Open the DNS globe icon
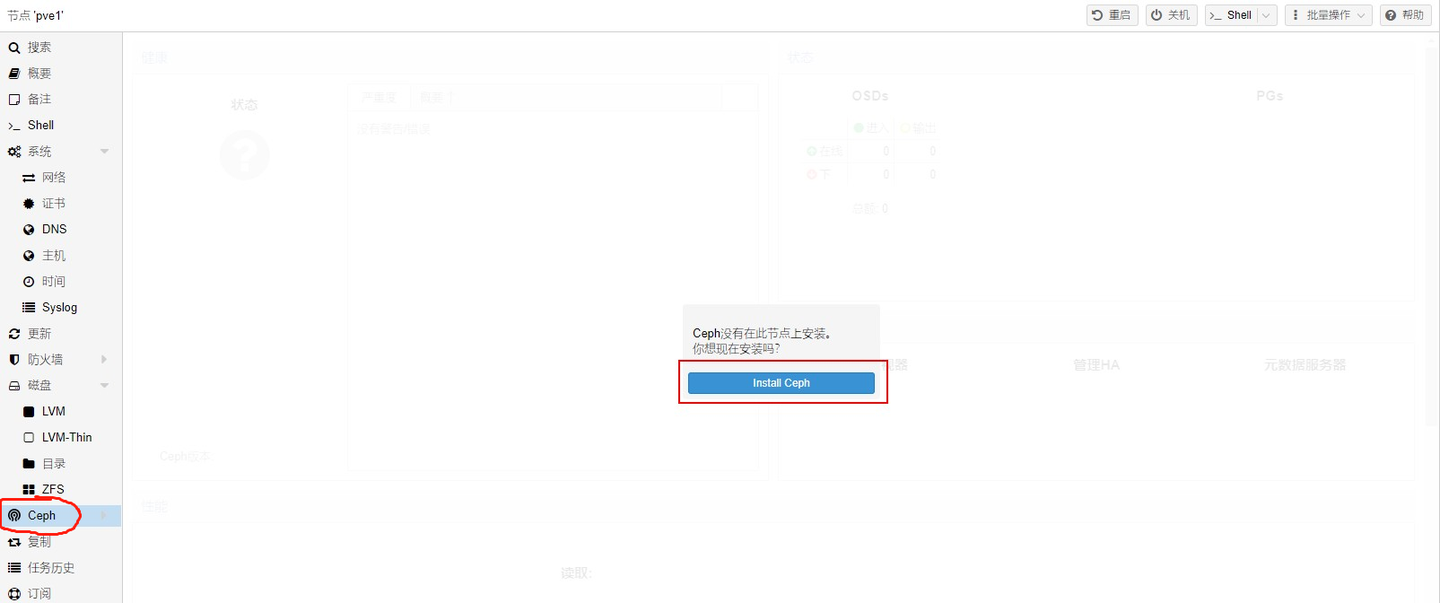The height and width of the screenshot is (603, 1440). click(28, 229)
